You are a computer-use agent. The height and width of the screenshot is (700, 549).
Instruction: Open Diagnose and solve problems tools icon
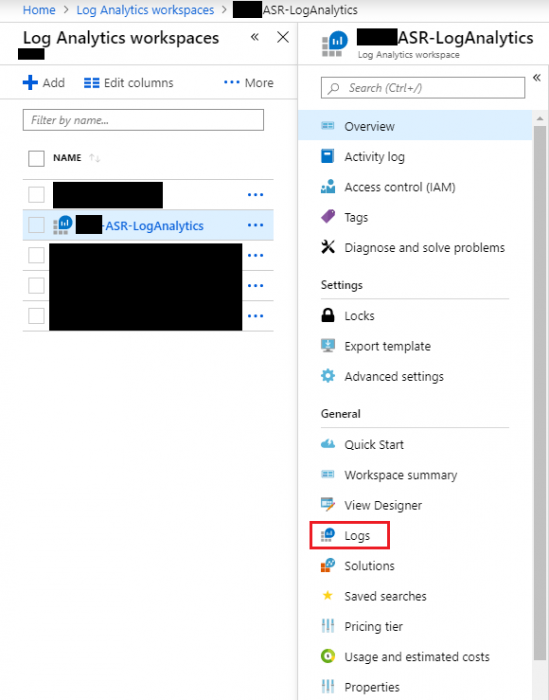tap(328, 247)
